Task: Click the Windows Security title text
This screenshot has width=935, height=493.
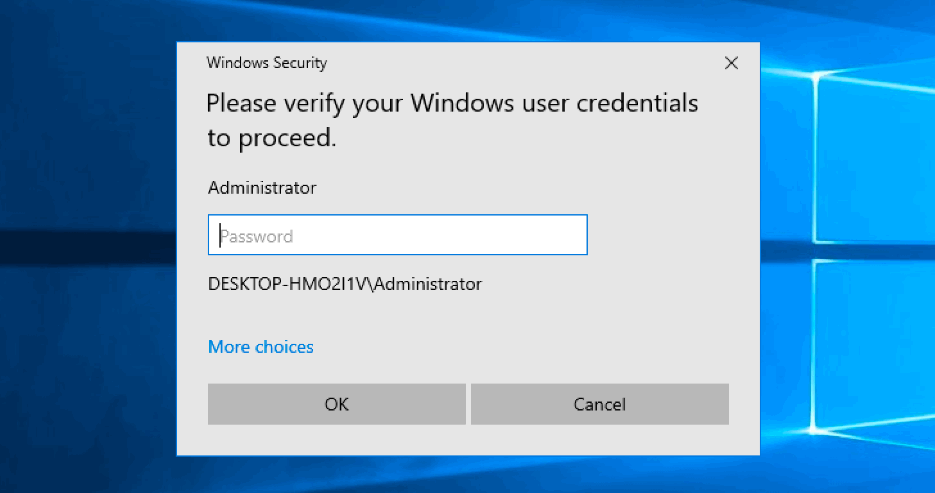Action: [267, 63]
